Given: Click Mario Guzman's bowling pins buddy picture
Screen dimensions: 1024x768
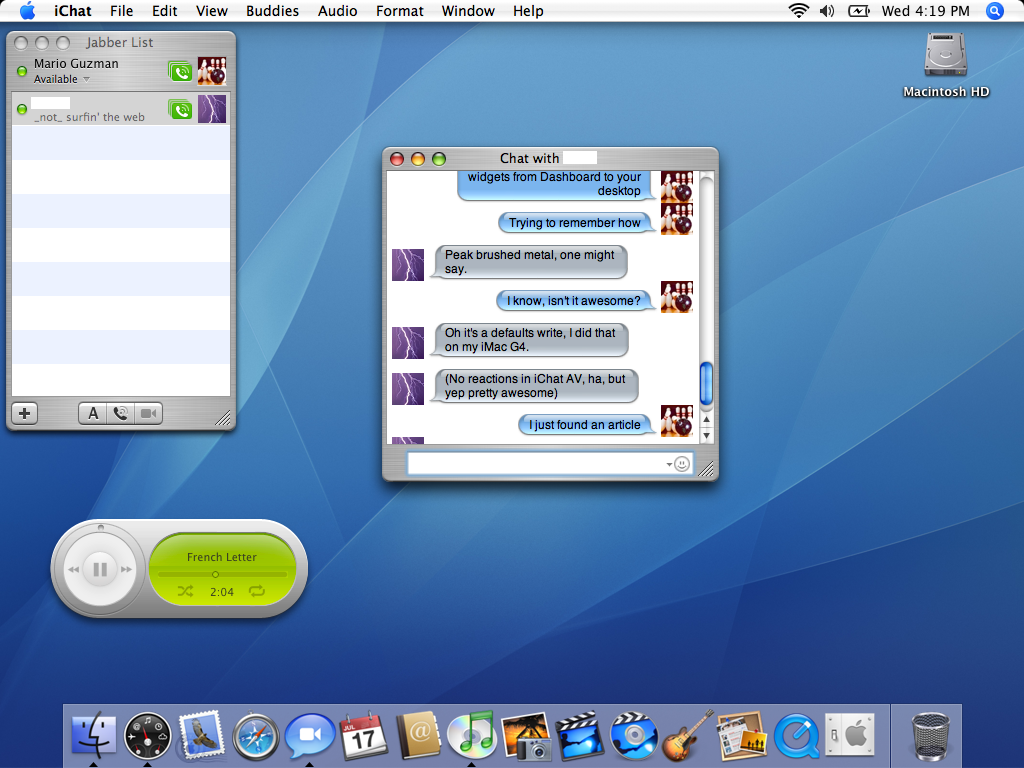Looking at the screenshot, I should pos(212,71).
